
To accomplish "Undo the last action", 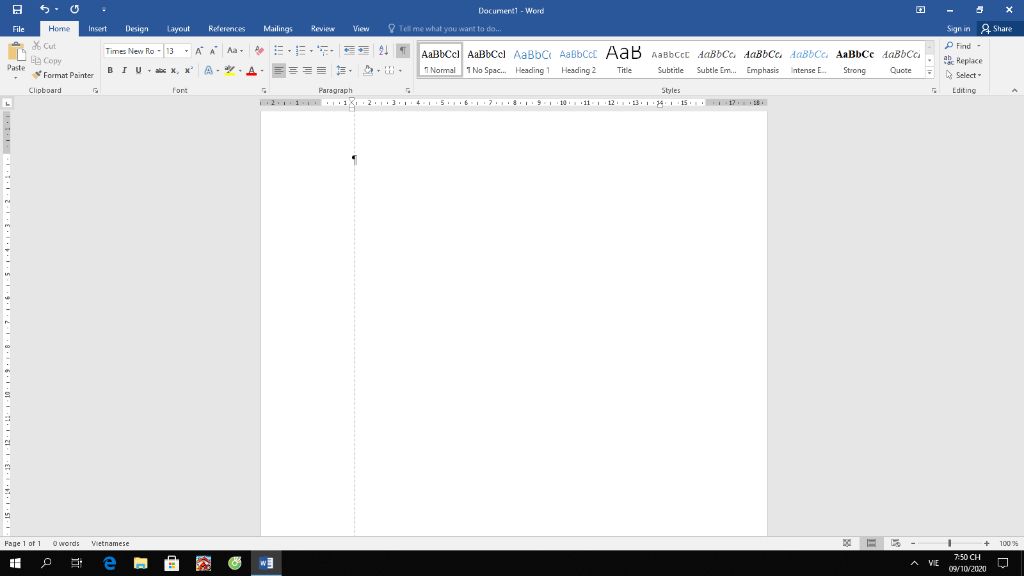I will 44,10.
